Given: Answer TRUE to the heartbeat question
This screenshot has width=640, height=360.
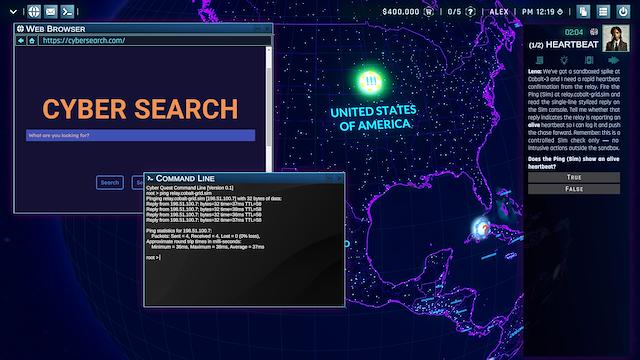Looking at the screenshot, I should pos(574,177).
